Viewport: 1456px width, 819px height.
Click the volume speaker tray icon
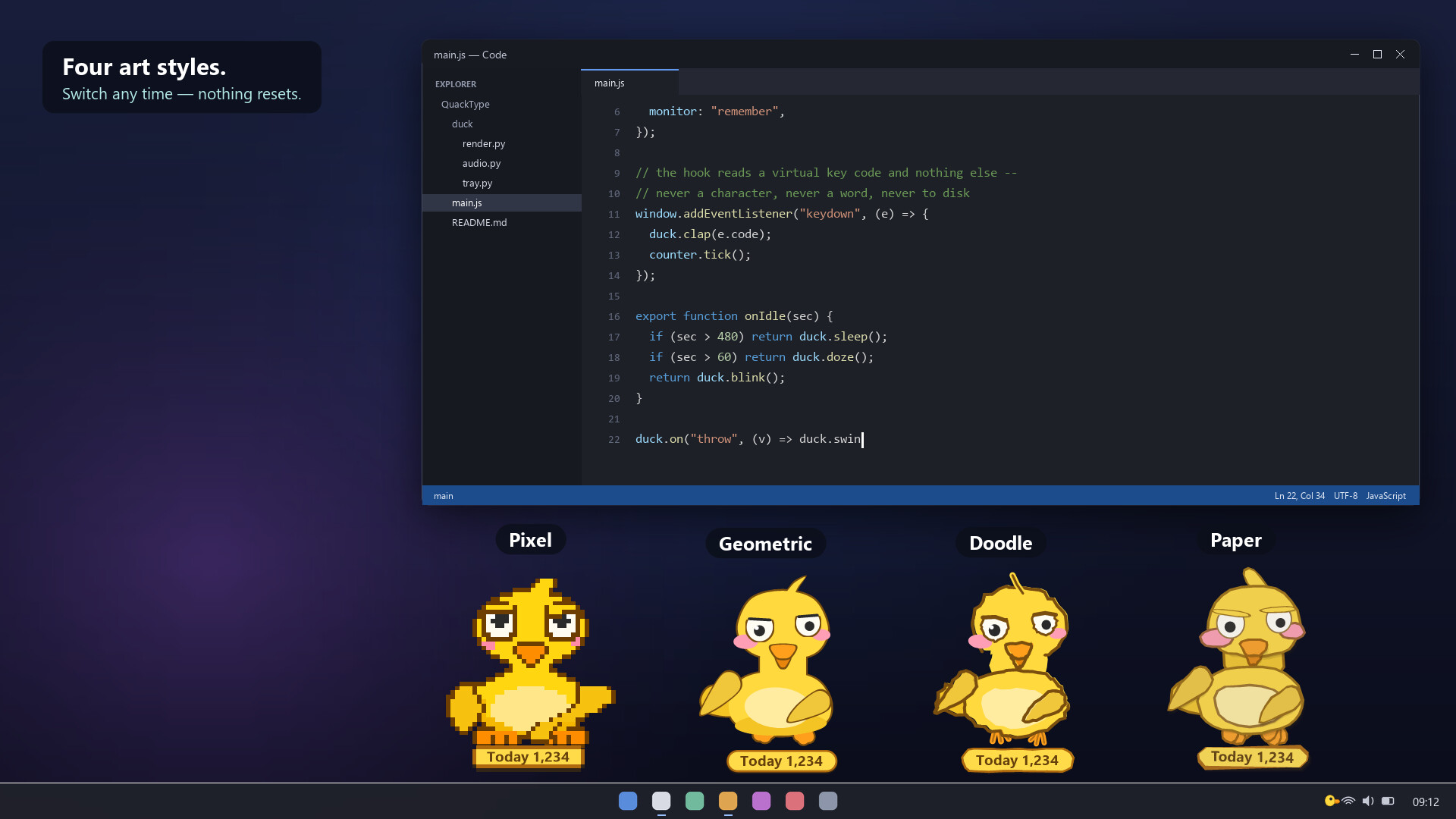pos(1368,801)
